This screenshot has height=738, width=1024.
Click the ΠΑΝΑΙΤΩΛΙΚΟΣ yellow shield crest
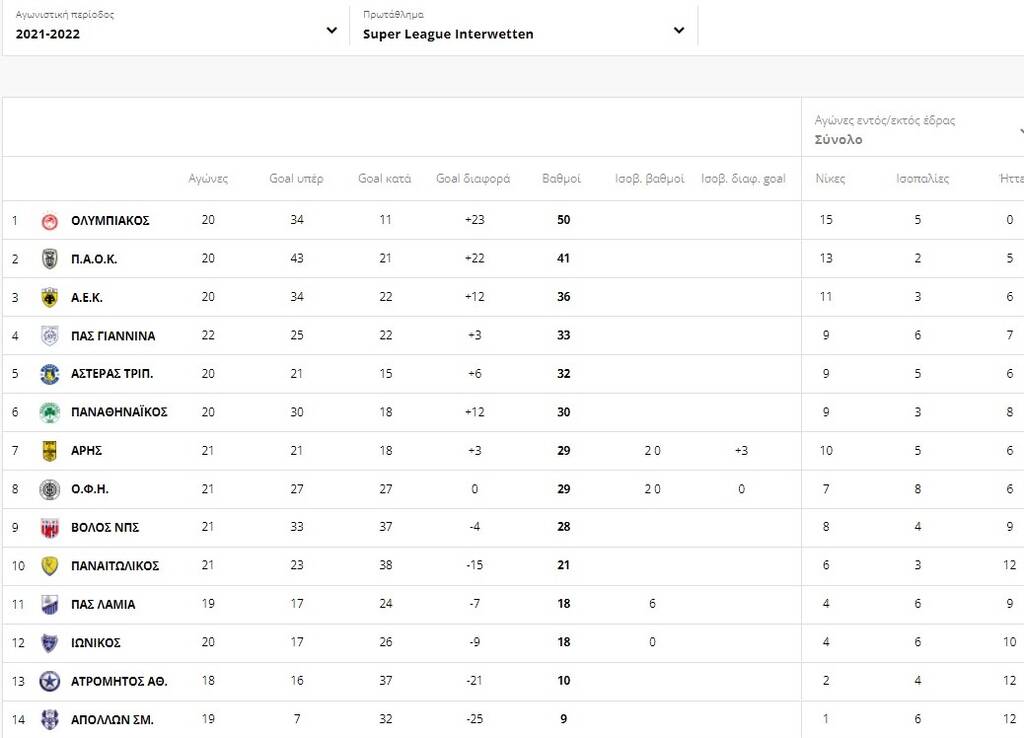click(x=50, y=566)
